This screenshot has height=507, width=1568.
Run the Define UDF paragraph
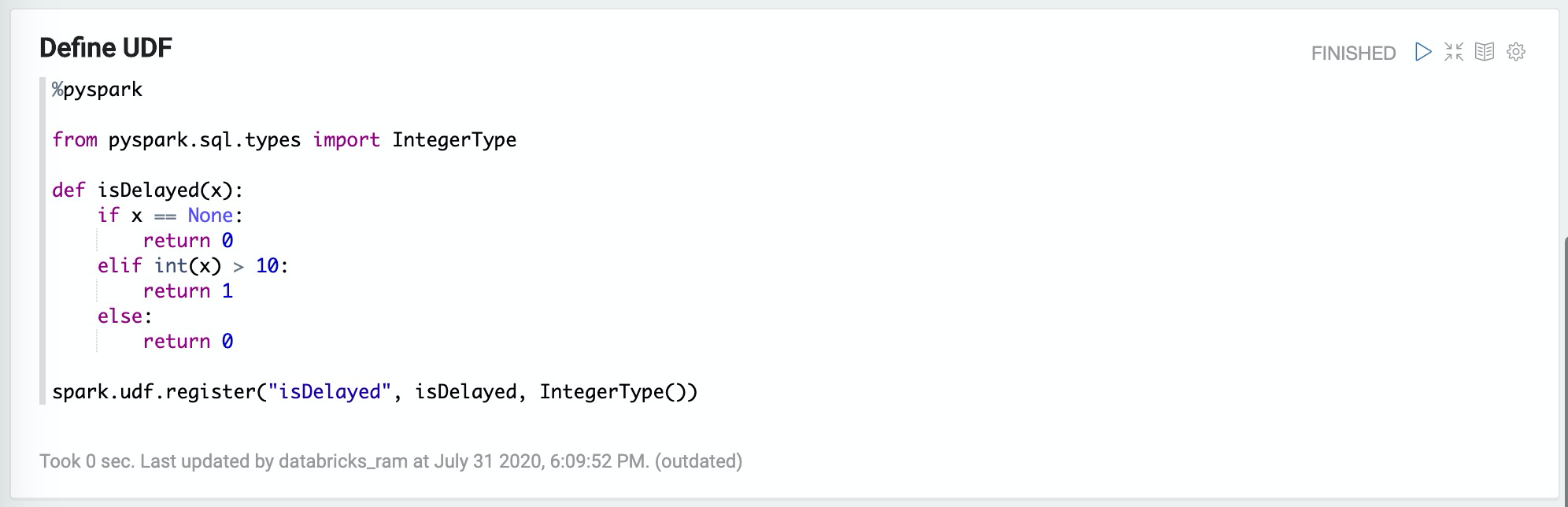click(x=1423, y=52)
